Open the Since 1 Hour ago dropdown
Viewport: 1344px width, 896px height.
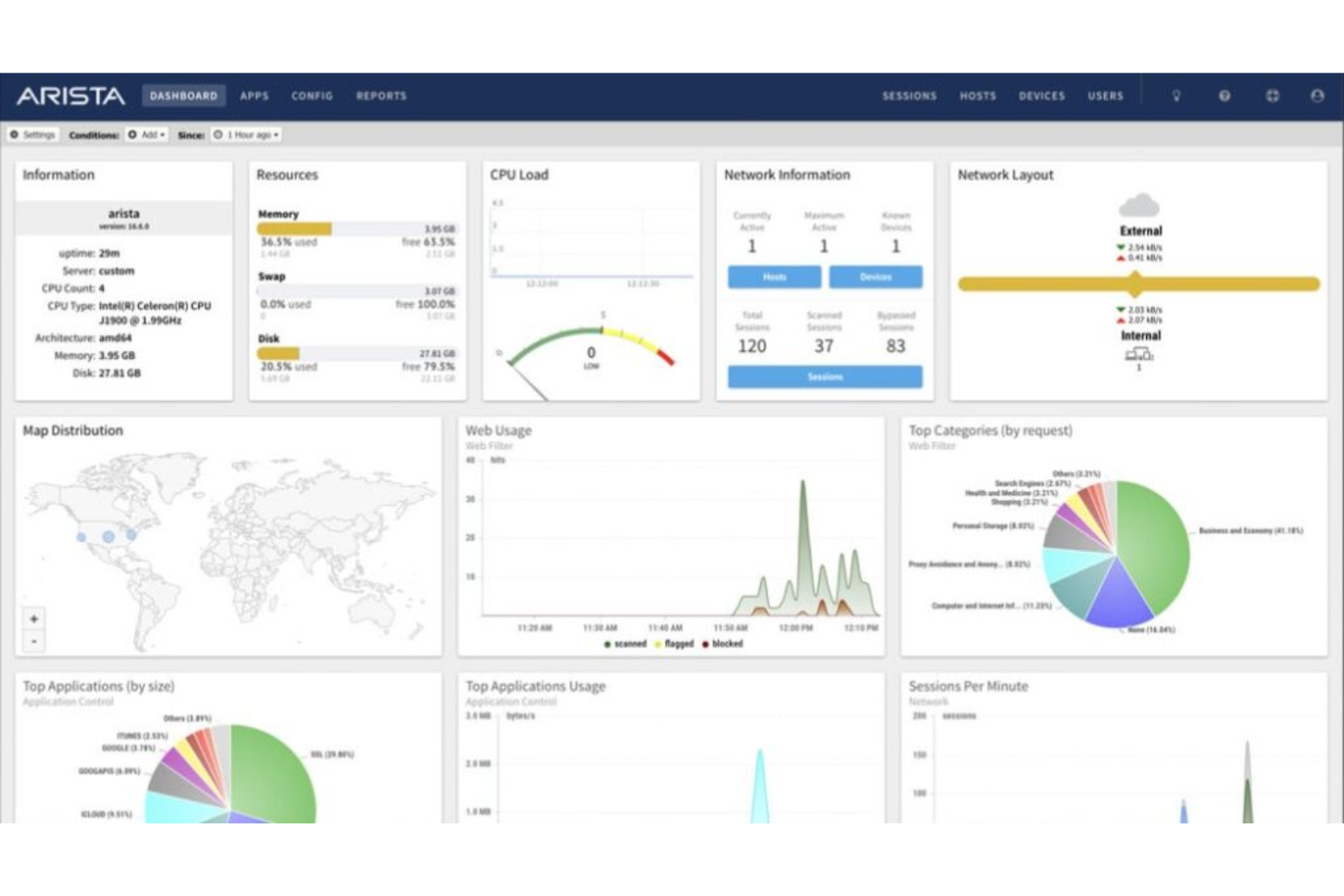click(246, 134)
